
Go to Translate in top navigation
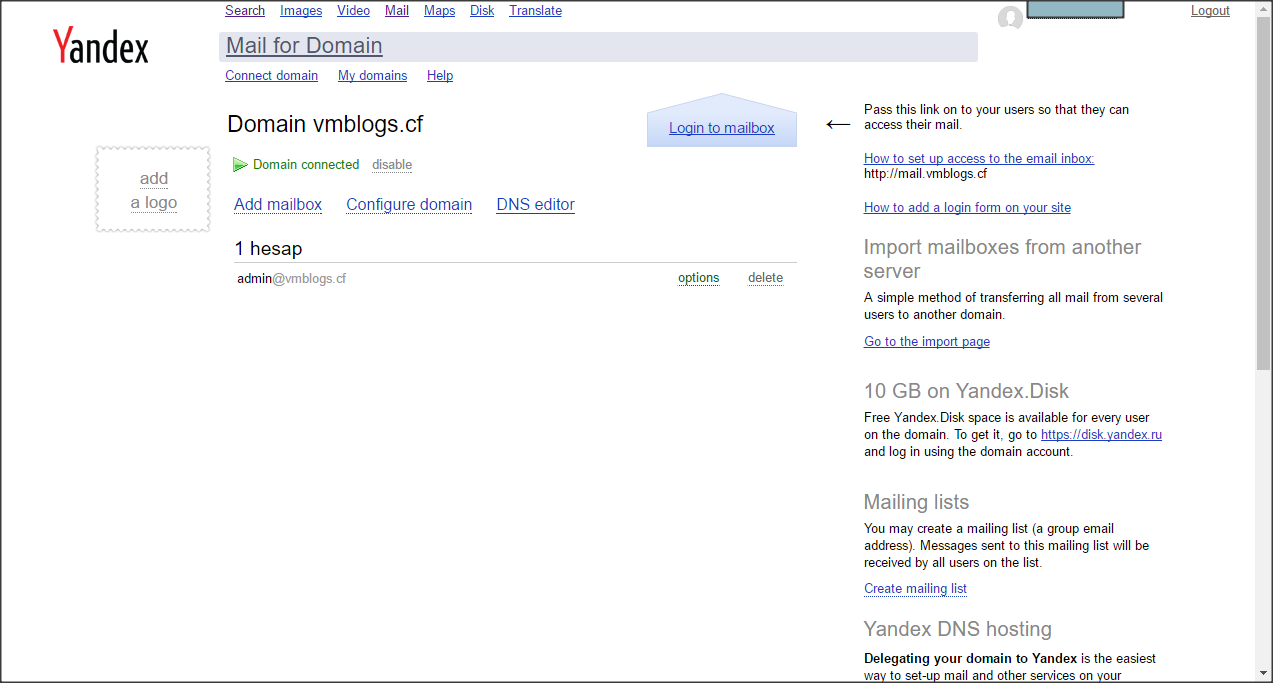click(535, 11)
